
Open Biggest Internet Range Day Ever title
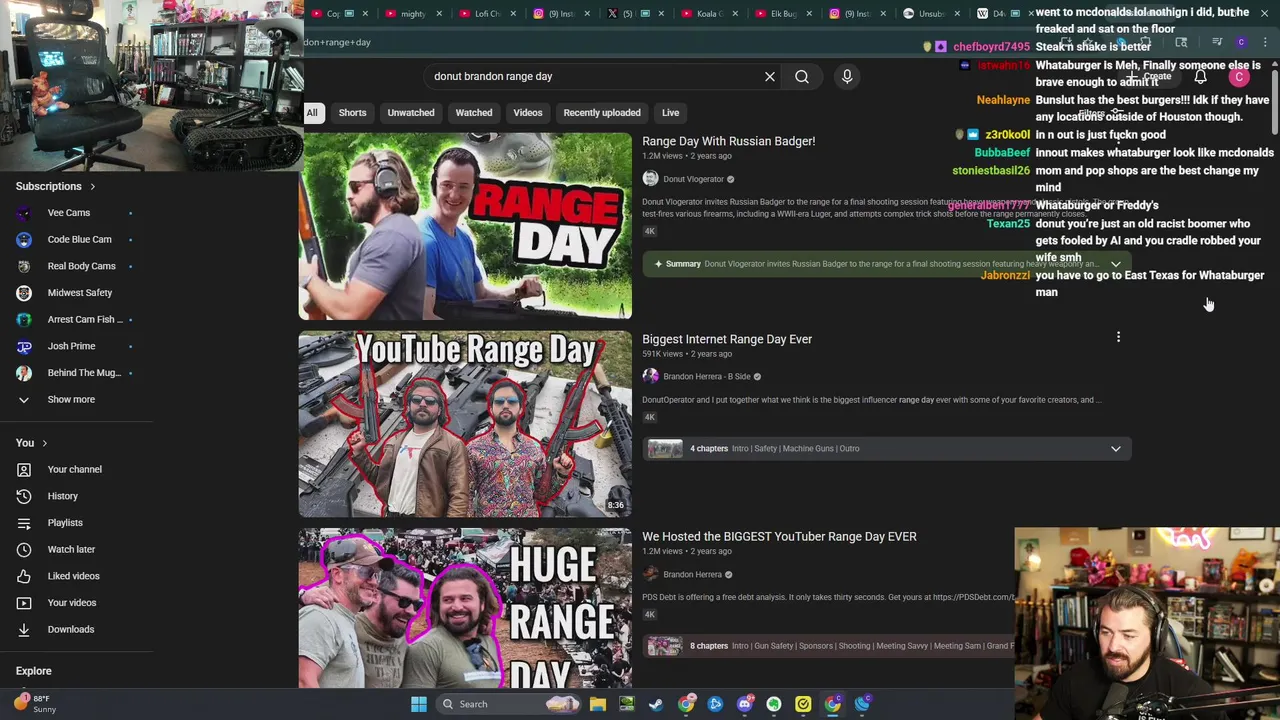pyautogui.click(x=727, y=339)
